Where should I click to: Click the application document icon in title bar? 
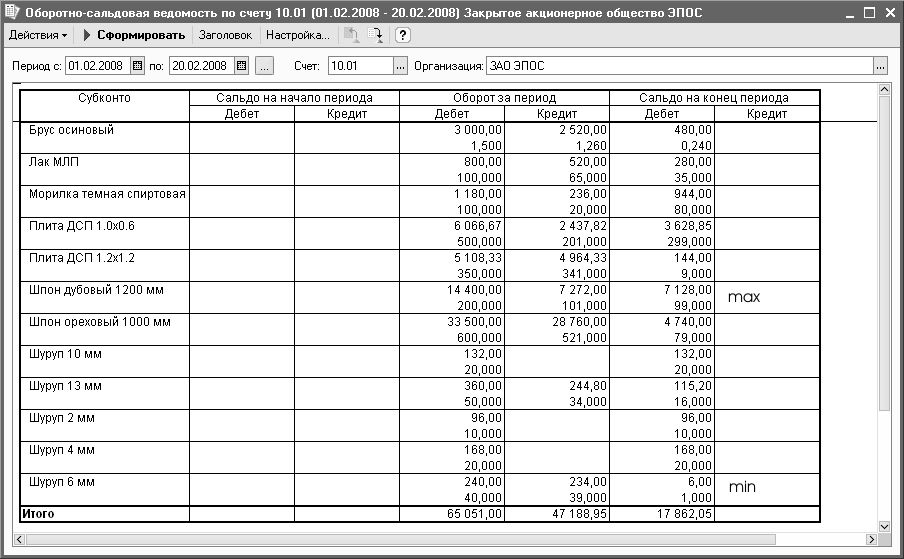pyautogui.click(x=12, y=12)
